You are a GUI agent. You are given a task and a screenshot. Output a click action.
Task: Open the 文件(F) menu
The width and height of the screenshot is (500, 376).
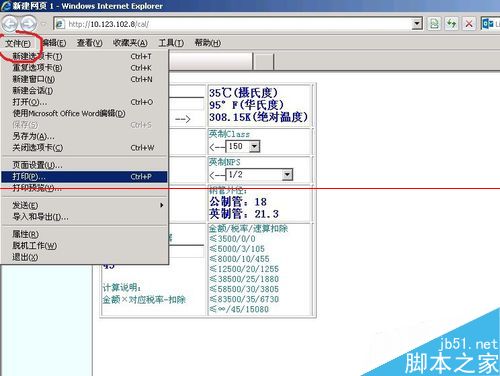pyautogui.click(x=18, y=43)
